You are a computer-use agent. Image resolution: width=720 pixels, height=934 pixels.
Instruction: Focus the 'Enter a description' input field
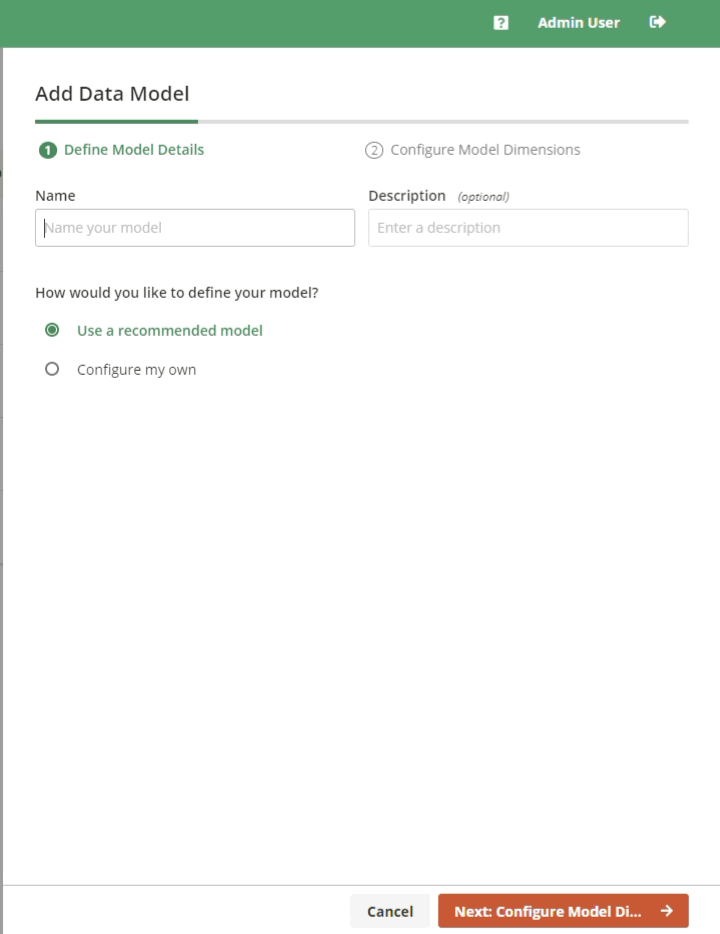click(x=528, y=228)
